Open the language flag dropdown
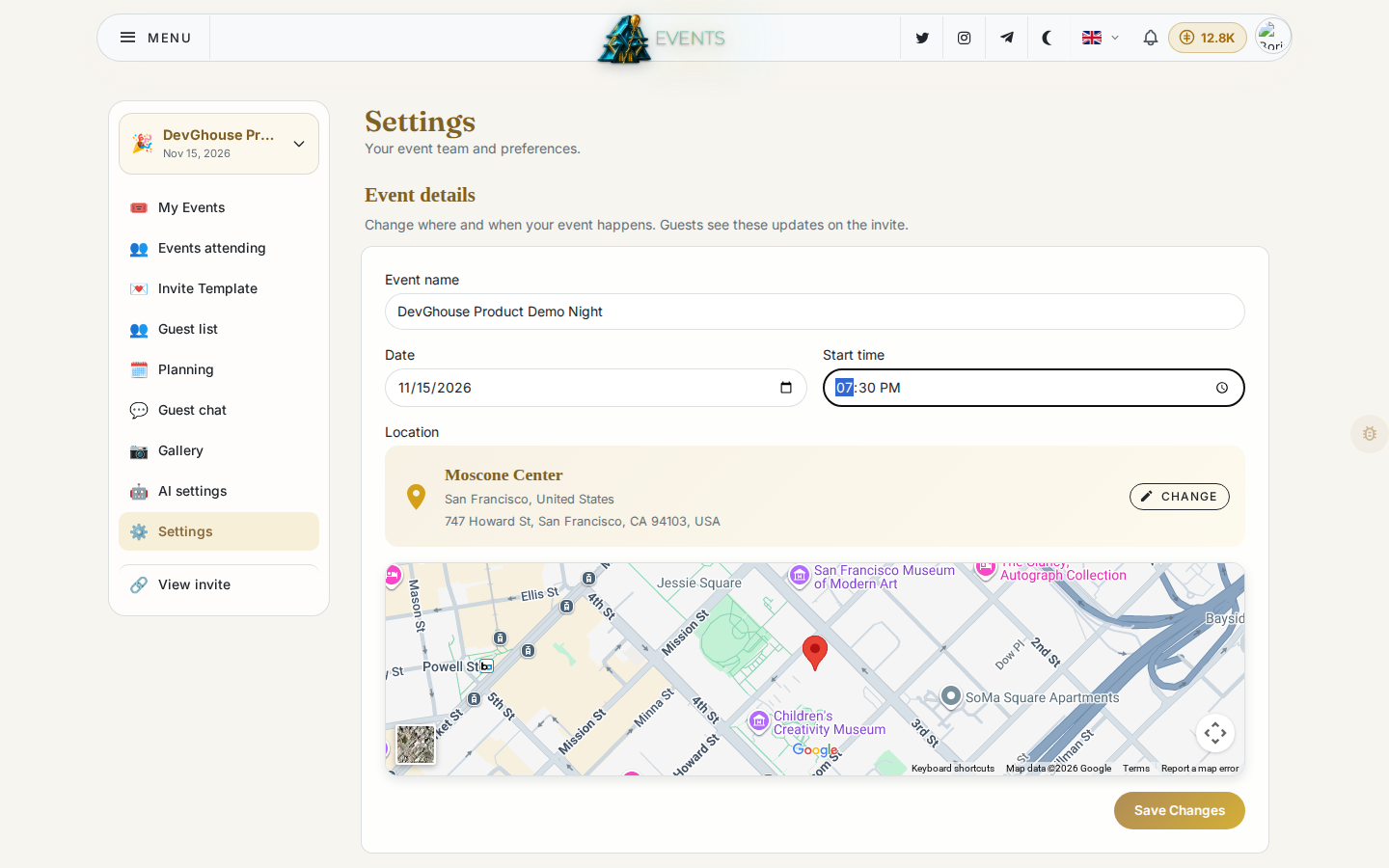 (1101, 38)
